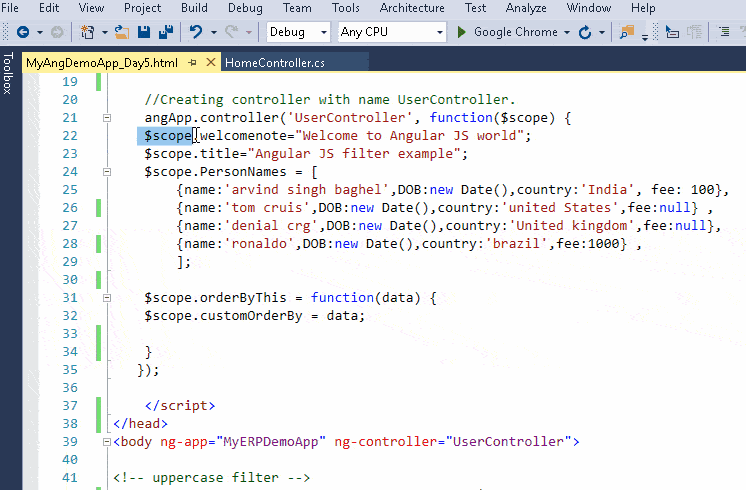Viewport: 746px width, 490px height.
Task: Click the Navigate Forward icon
Action: coord(57,32)
